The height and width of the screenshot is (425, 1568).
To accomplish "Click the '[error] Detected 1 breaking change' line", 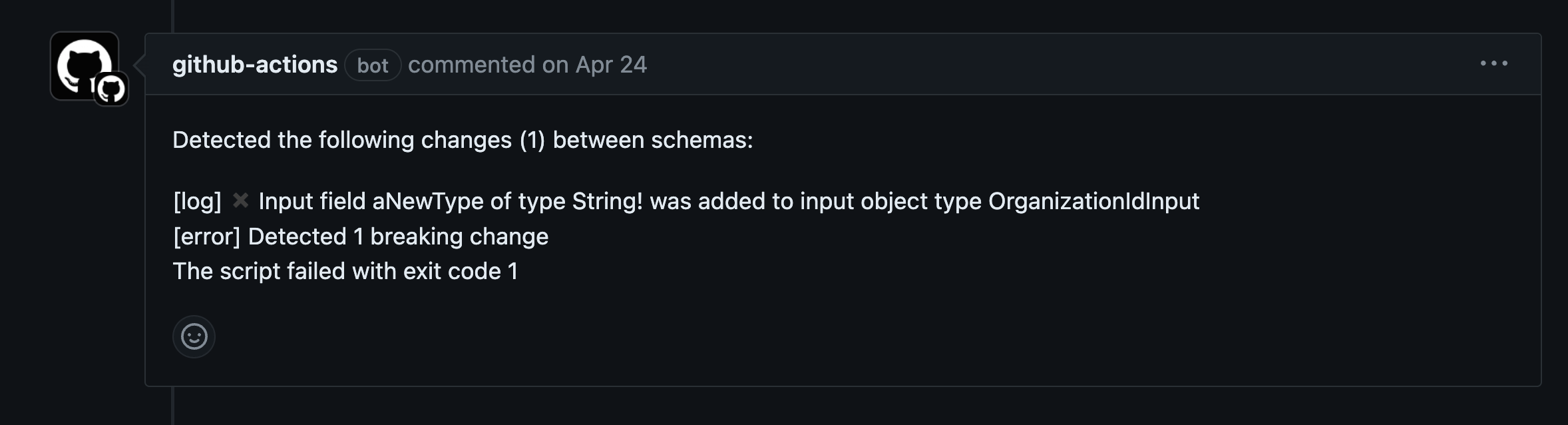I will (361, 236).
